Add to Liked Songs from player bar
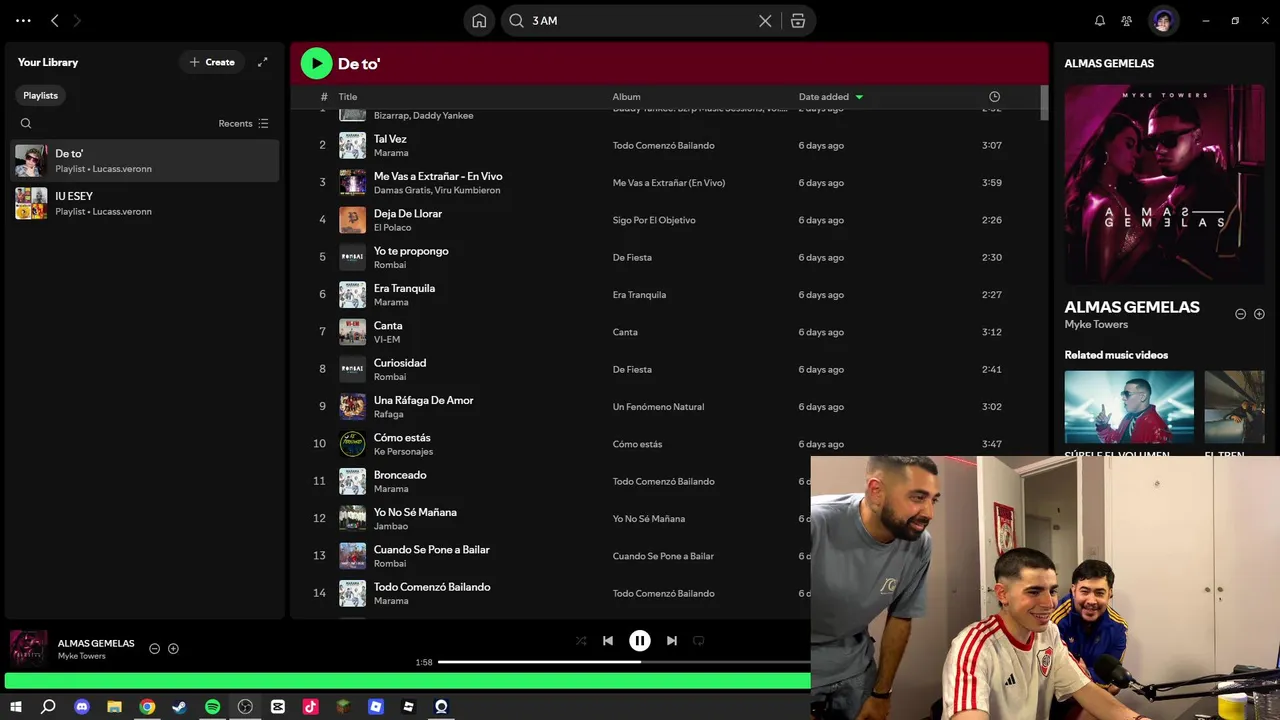Screen dimensions: 1280x720 point(173,649)
